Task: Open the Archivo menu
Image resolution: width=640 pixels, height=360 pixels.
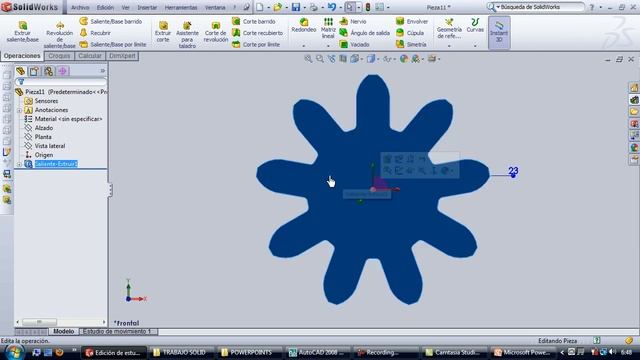Action: 80,7
